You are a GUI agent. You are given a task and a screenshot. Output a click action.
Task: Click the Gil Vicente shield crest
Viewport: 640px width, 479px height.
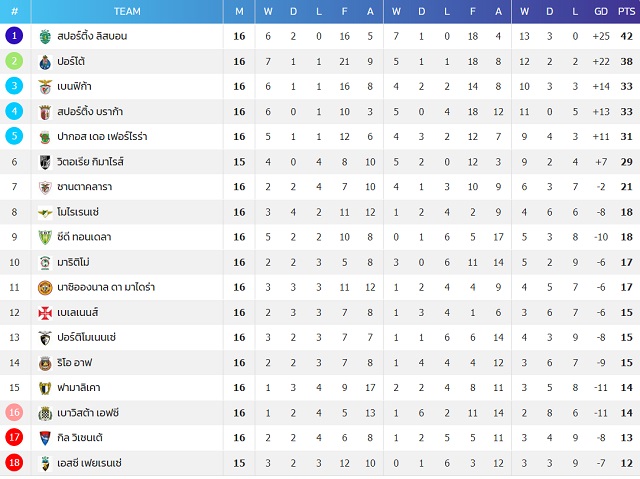pos(45,438)
